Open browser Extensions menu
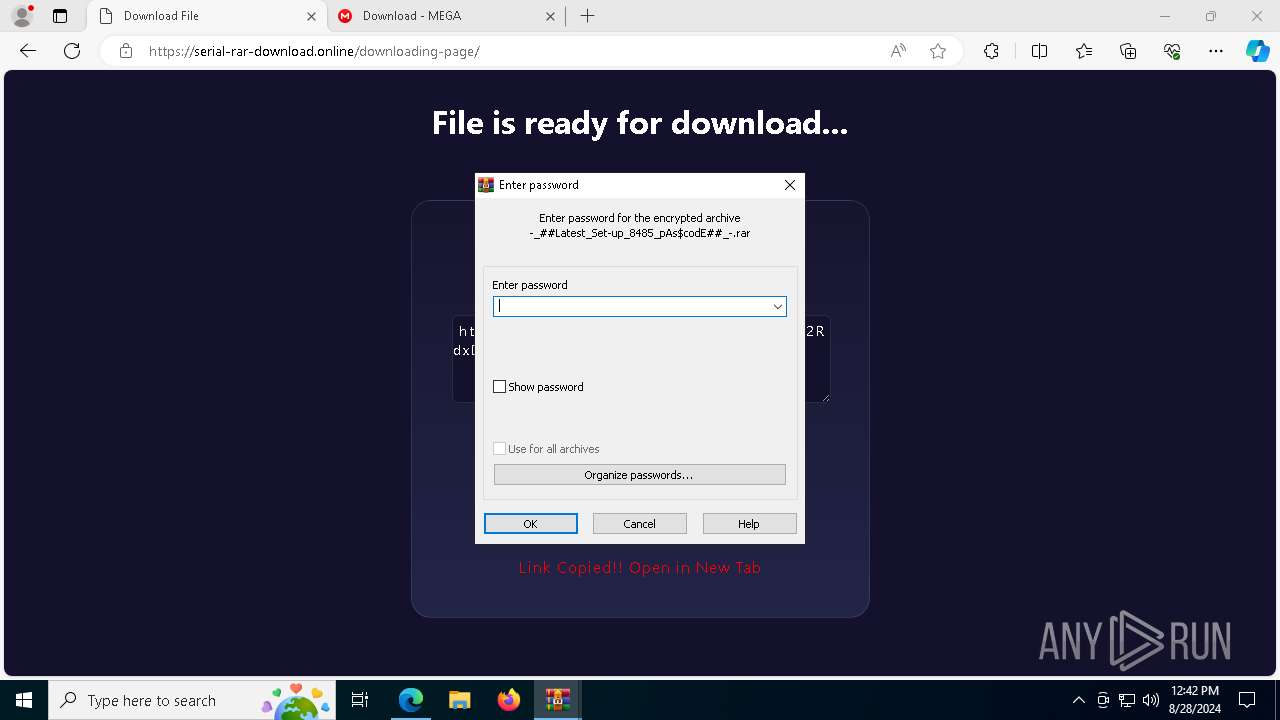This screenshot has height=720, width=1280. click(x=991, y=51)
